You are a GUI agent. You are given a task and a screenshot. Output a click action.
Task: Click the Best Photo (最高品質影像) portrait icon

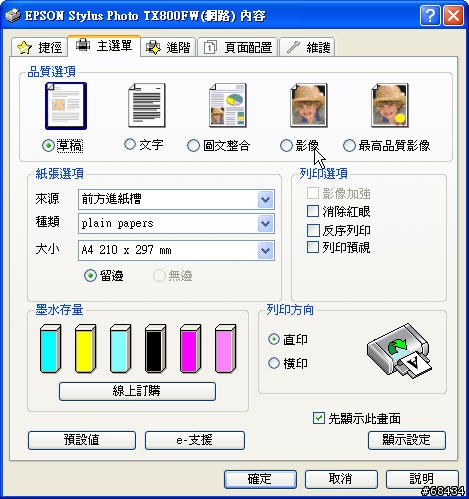390,105
